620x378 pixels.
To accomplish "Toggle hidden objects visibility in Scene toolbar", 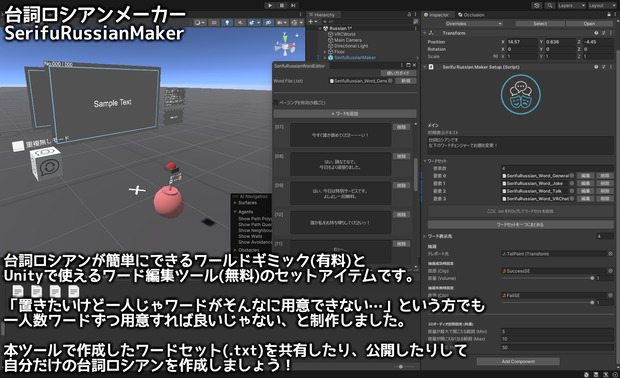I will pyautogui.click(x=268, y=23).
